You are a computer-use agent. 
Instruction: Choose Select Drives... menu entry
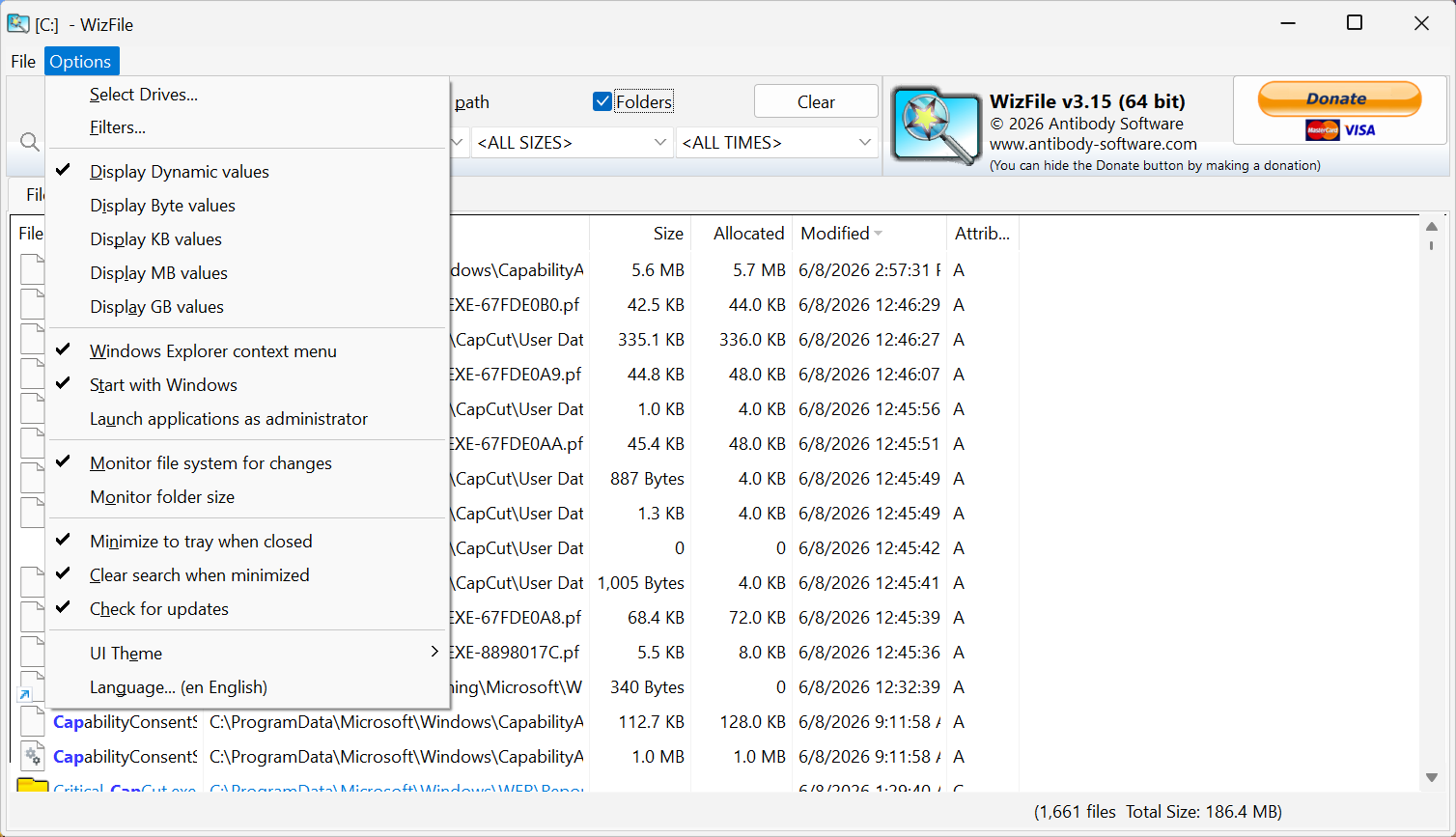(x=247, y=95)
